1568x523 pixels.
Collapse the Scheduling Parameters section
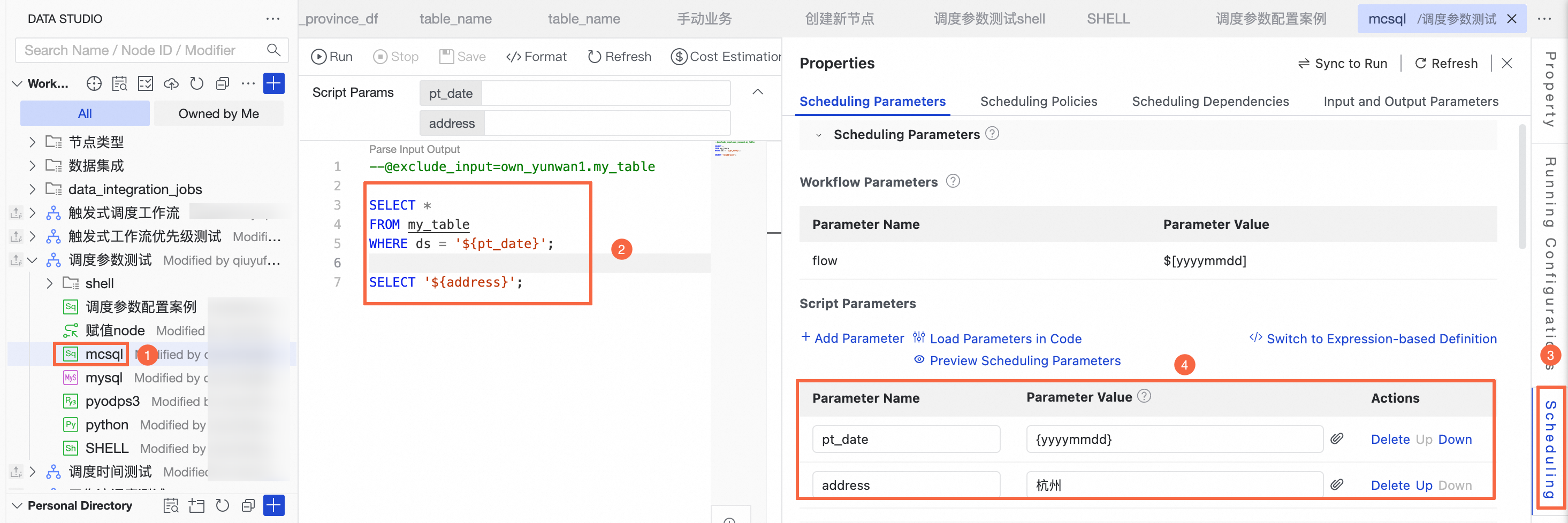[819, 135]
